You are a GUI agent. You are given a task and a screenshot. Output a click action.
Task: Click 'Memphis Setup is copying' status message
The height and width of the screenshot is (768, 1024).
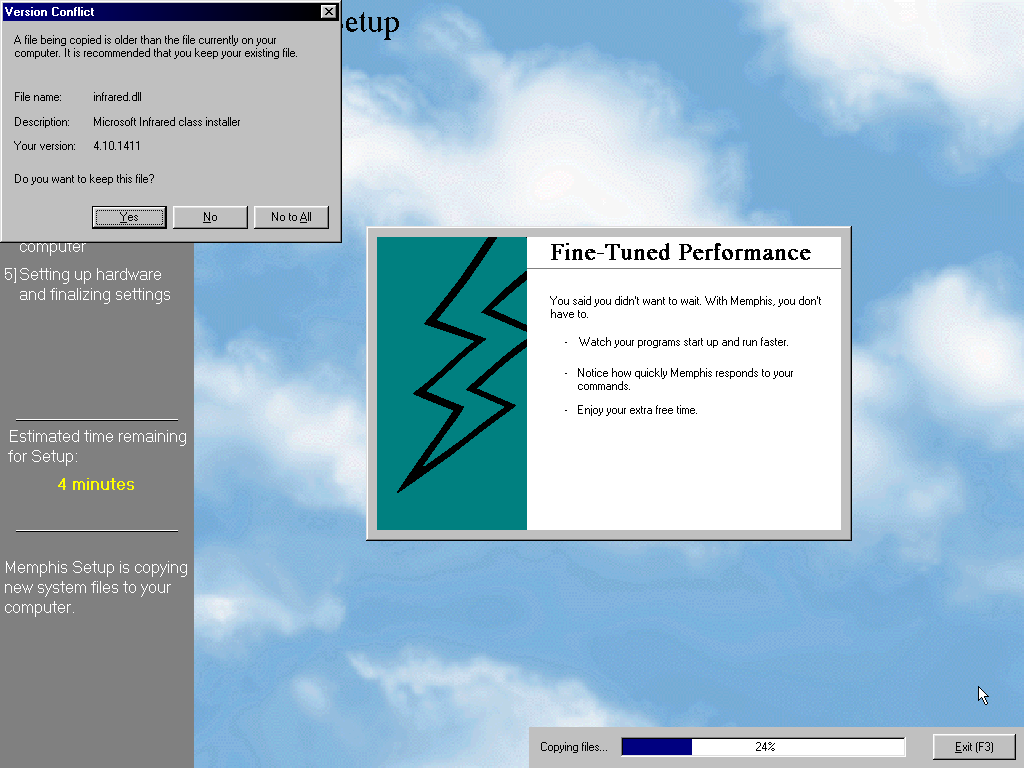point(96,587)
